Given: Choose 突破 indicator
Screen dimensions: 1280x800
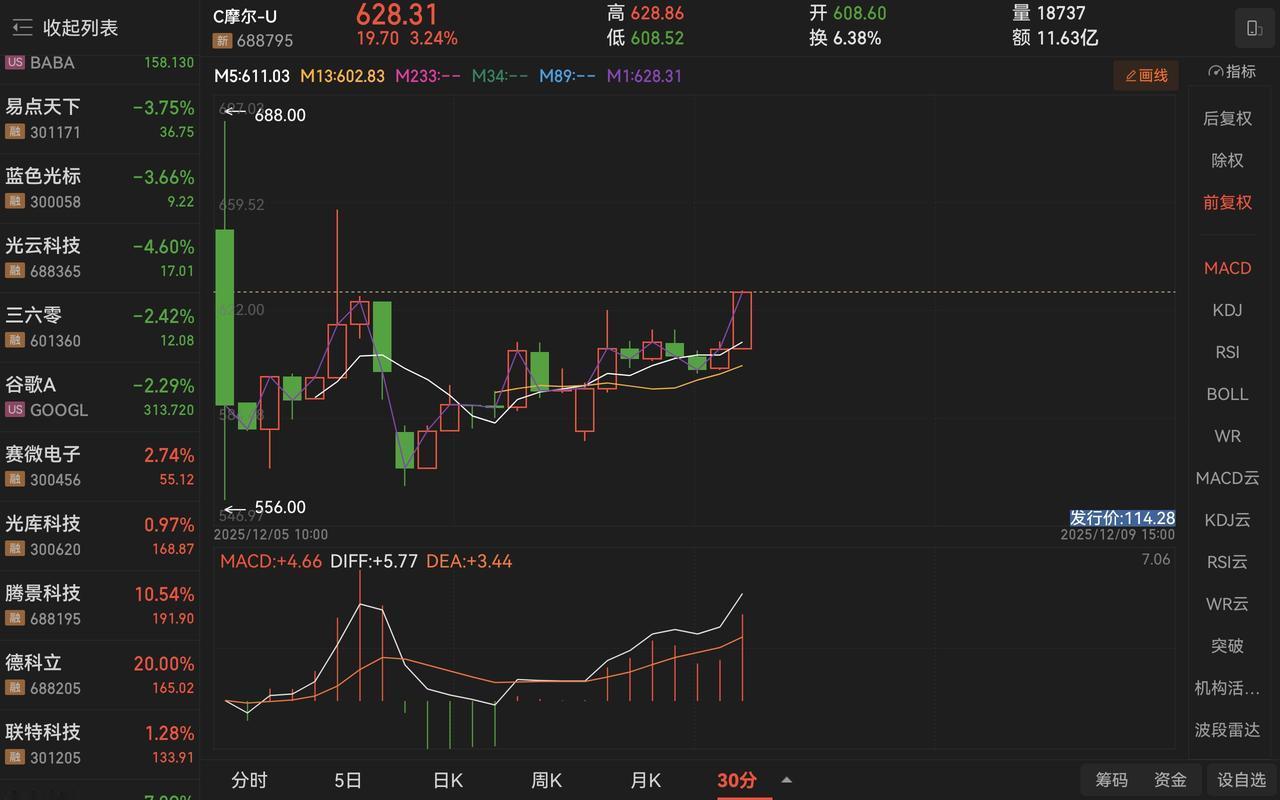Looking at the screenshot, I should click(x=1227, y=646).
